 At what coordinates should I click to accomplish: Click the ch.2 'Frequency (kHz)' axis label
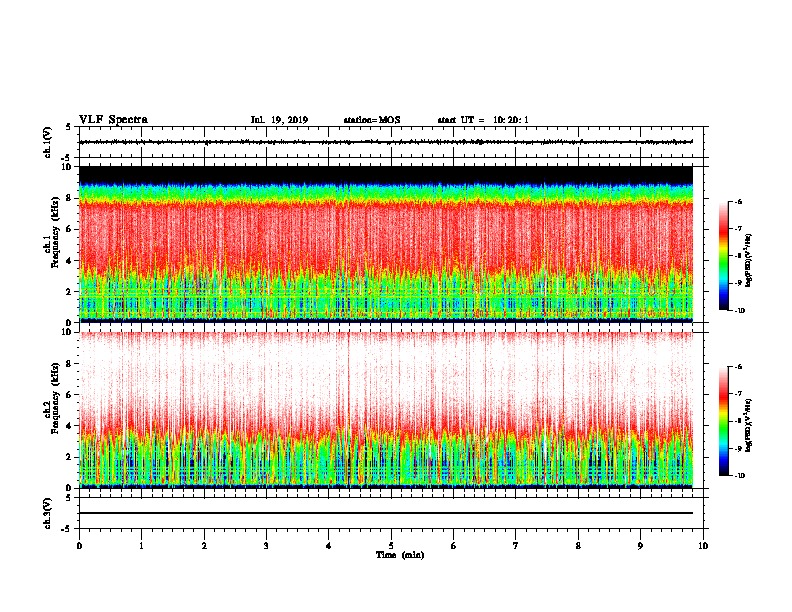pos(55,398)
